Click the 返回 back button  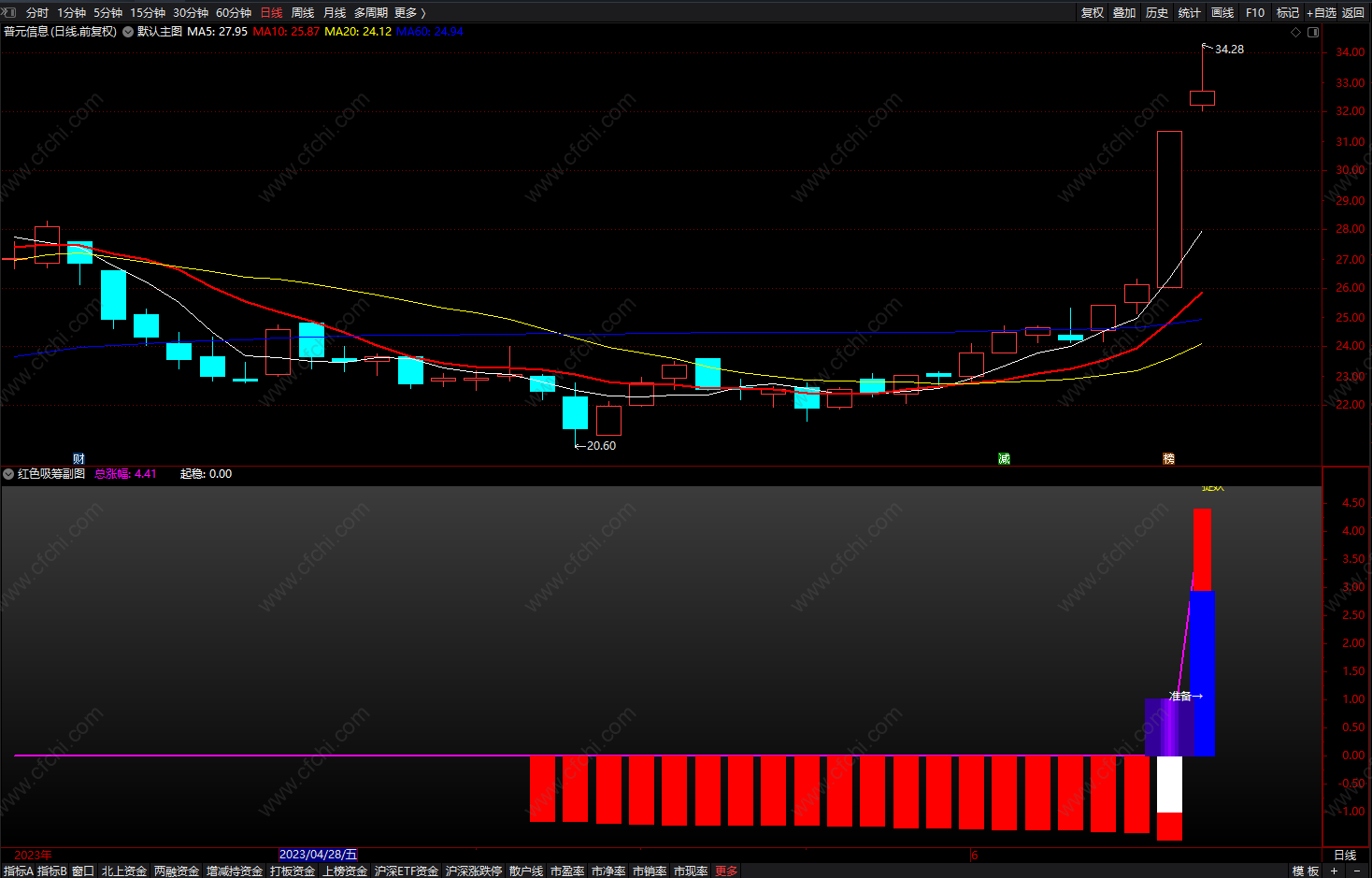pyautogui.click(x=1353, y=12)
